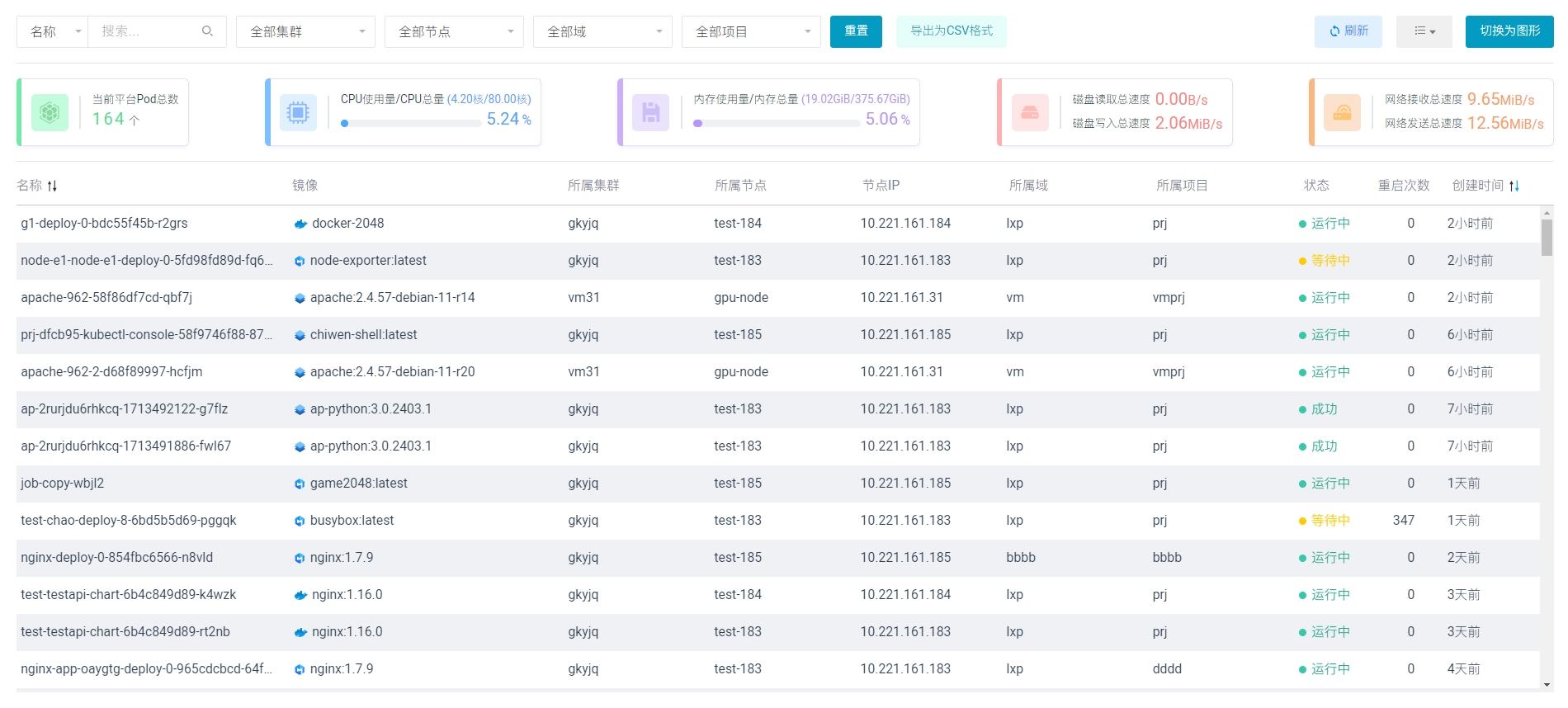The height and width of the screenshot is (708, 1568).
Task: Click the memory usage save-disk icon
Action: 650,112
